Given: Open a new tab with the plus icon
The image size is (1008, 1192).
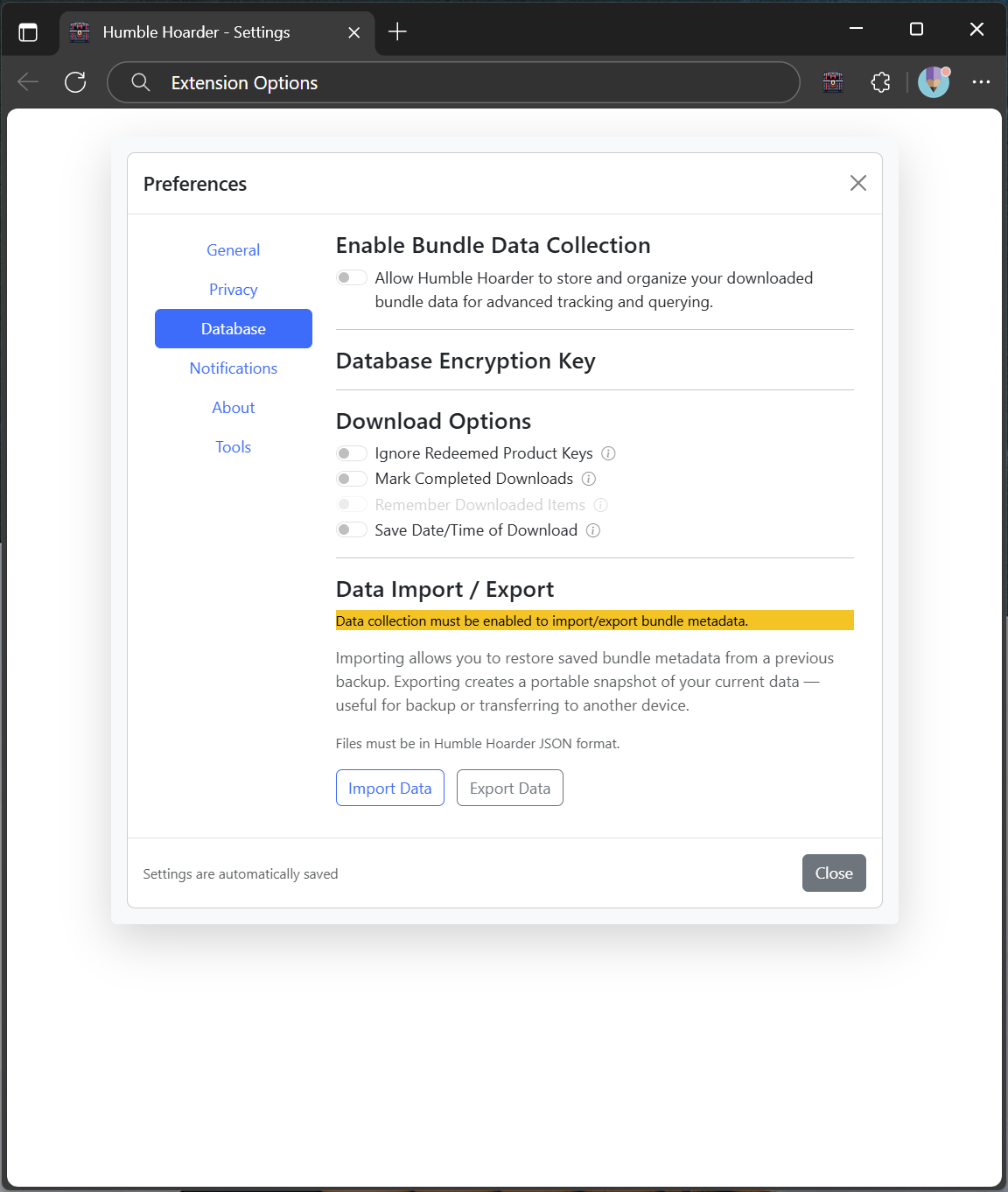Looking at the screenshot, I should [x=397, y=32].
